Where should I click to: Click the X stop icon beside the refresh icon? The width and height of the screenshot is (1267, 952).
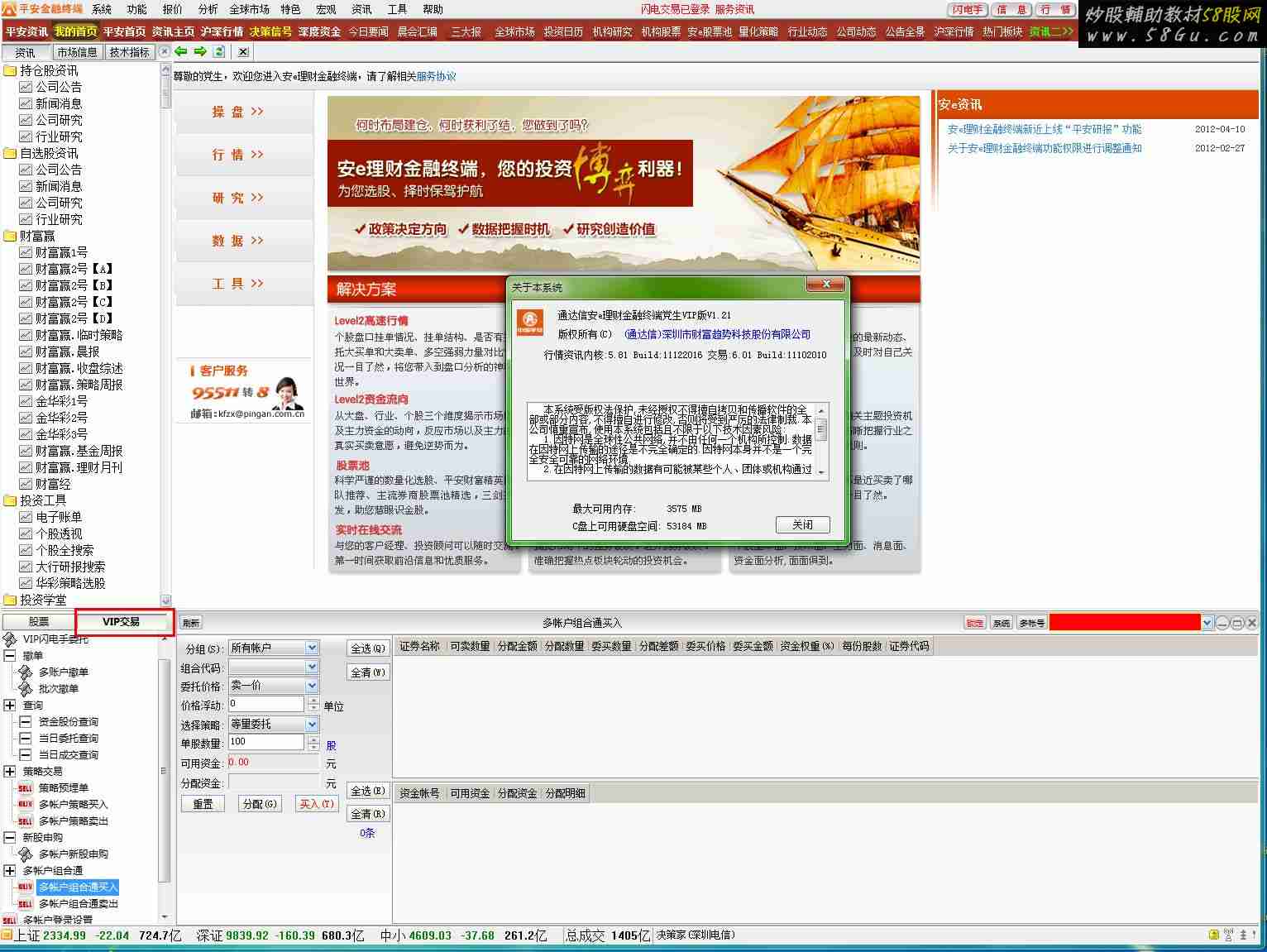(242, 51)
